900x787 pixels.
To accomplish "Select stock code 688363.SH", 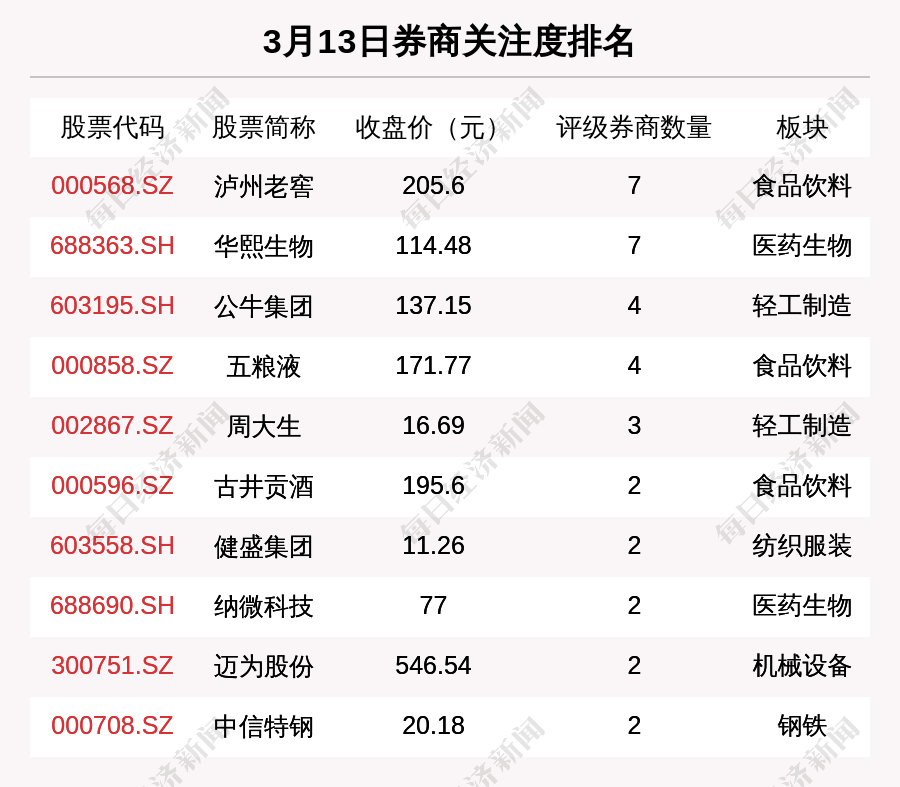I will click(x=112, y=246).
